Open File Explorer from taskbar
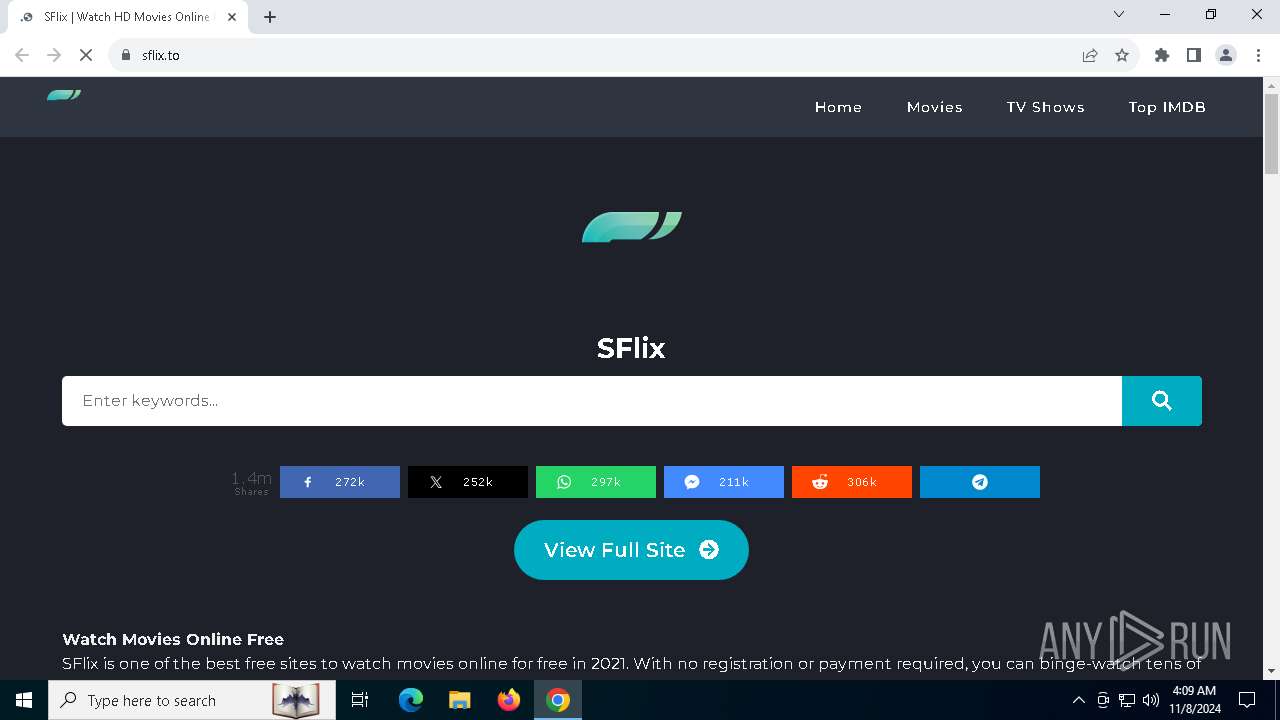Screen dimensions: 1280x720 (459, 700)
